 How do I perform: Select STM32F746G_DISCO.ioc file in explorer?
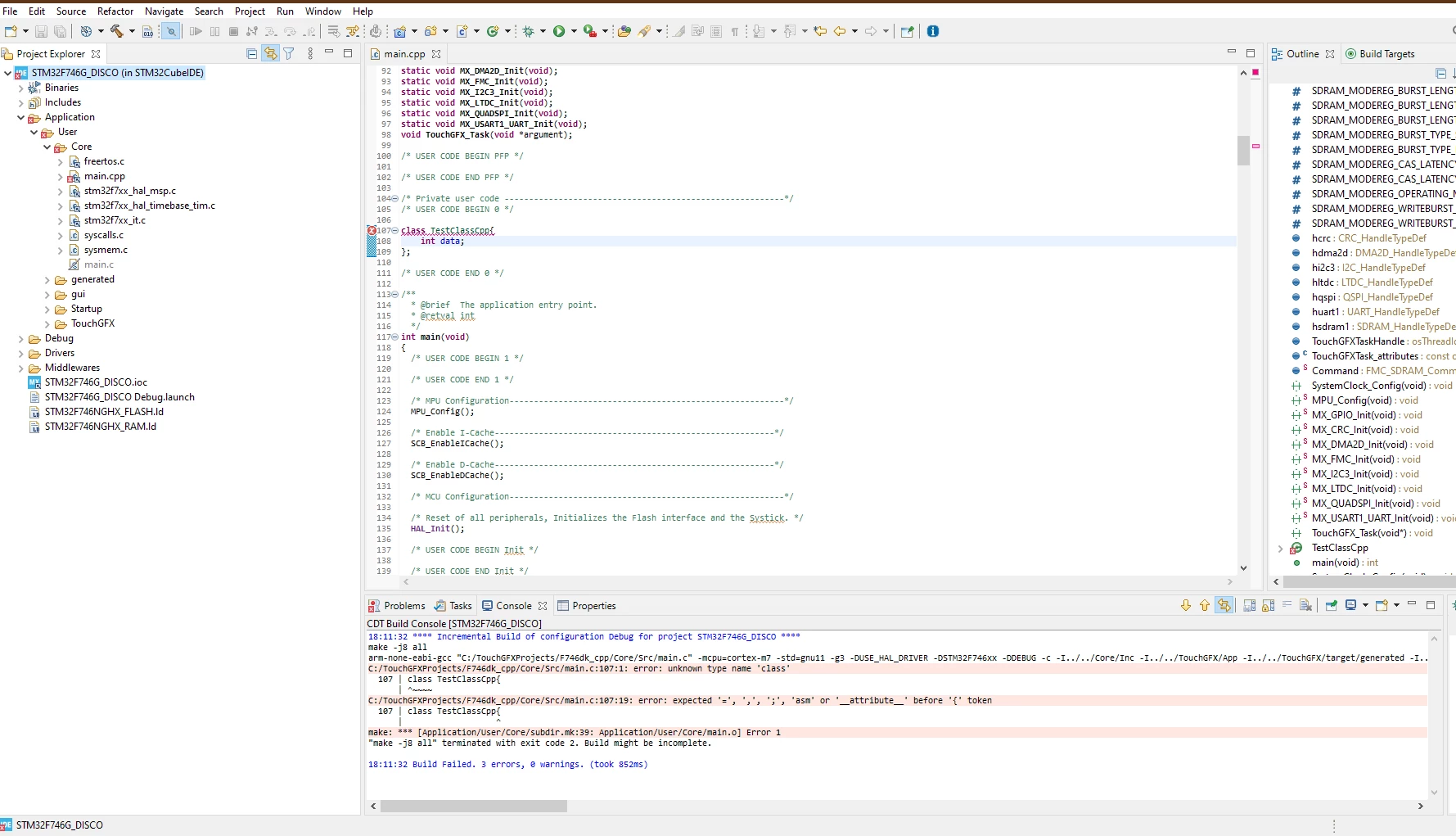pyautogui.click(x=96, y=382)
